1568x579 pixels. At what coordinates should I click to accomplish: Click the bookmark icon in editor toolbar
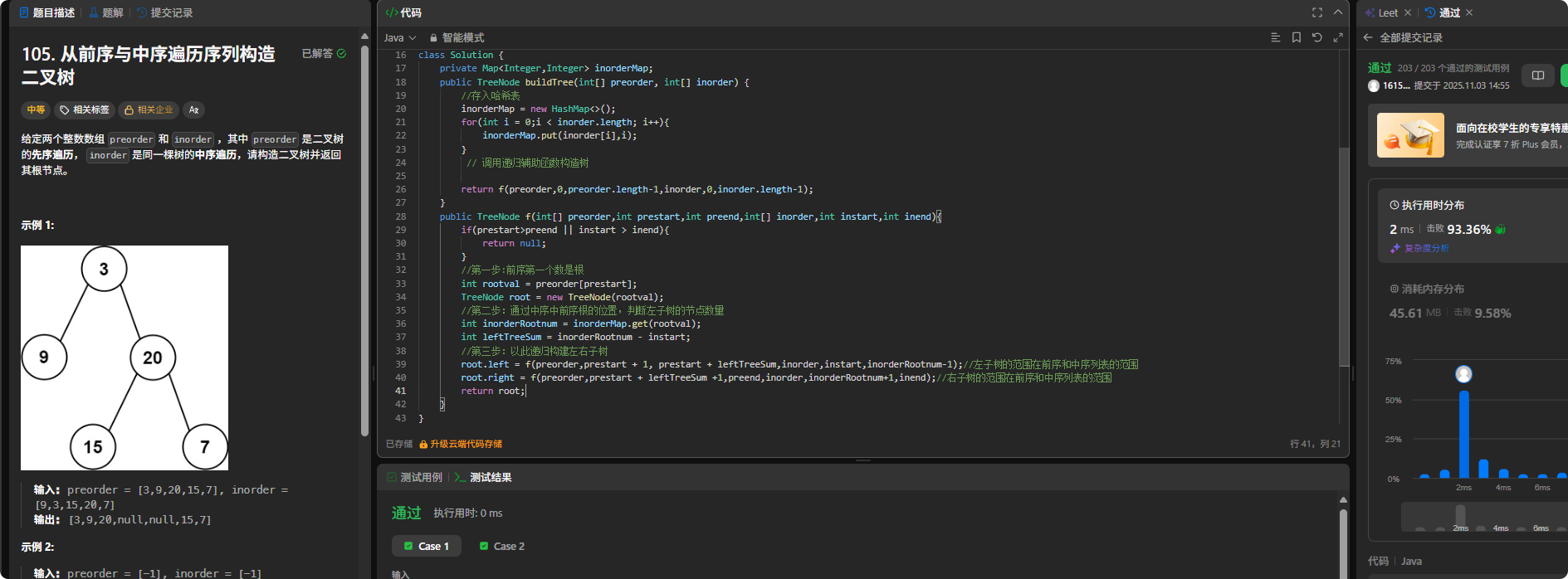(1297, 37)
